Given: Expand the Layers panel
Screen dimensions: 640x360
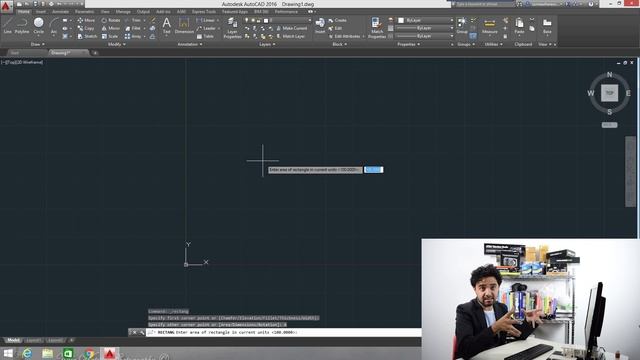Looking at the screenshot, I should click(x=267, y=44).
